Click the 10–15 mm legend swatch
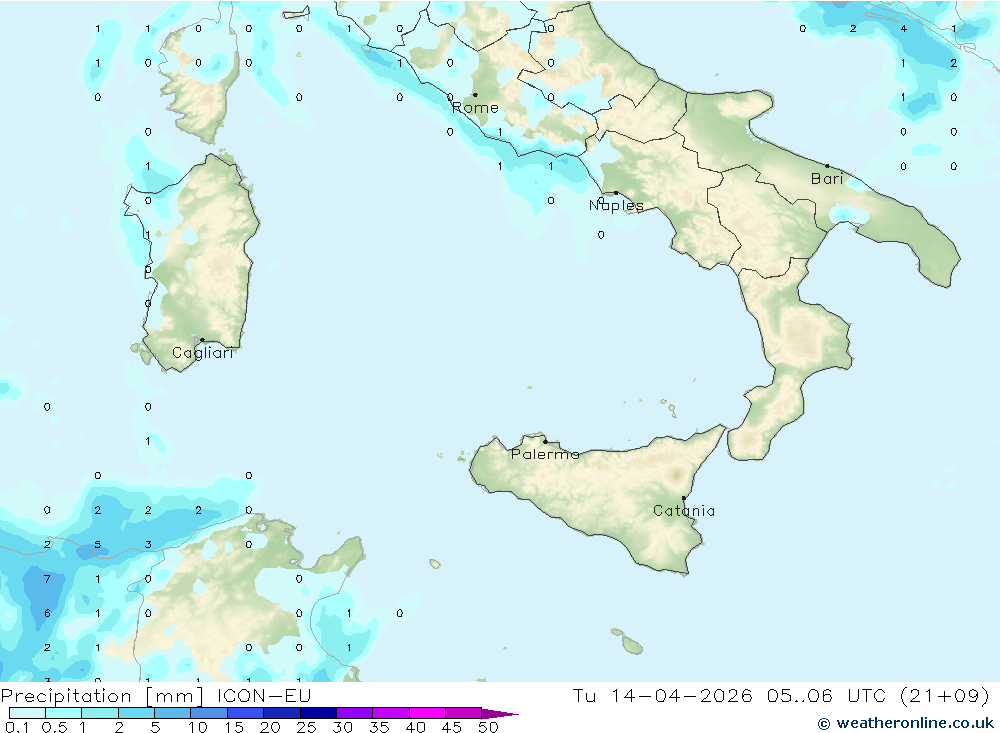Image resolution: width=1000 pixels, height=733 pixels. (209, 713)
